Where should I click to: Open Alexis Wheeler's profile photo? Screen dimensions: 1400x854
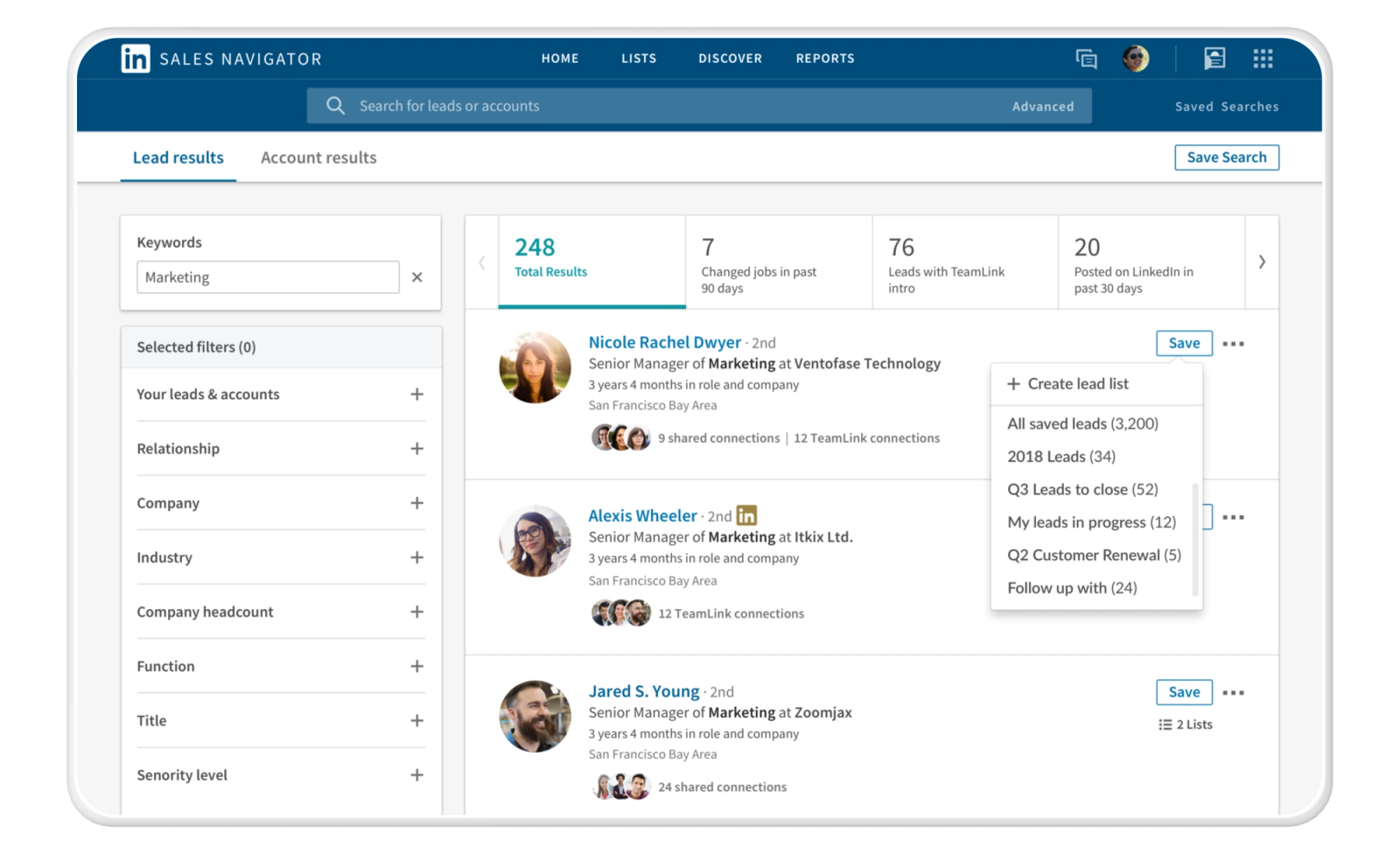pyautogui.click(x=535, y=541)
